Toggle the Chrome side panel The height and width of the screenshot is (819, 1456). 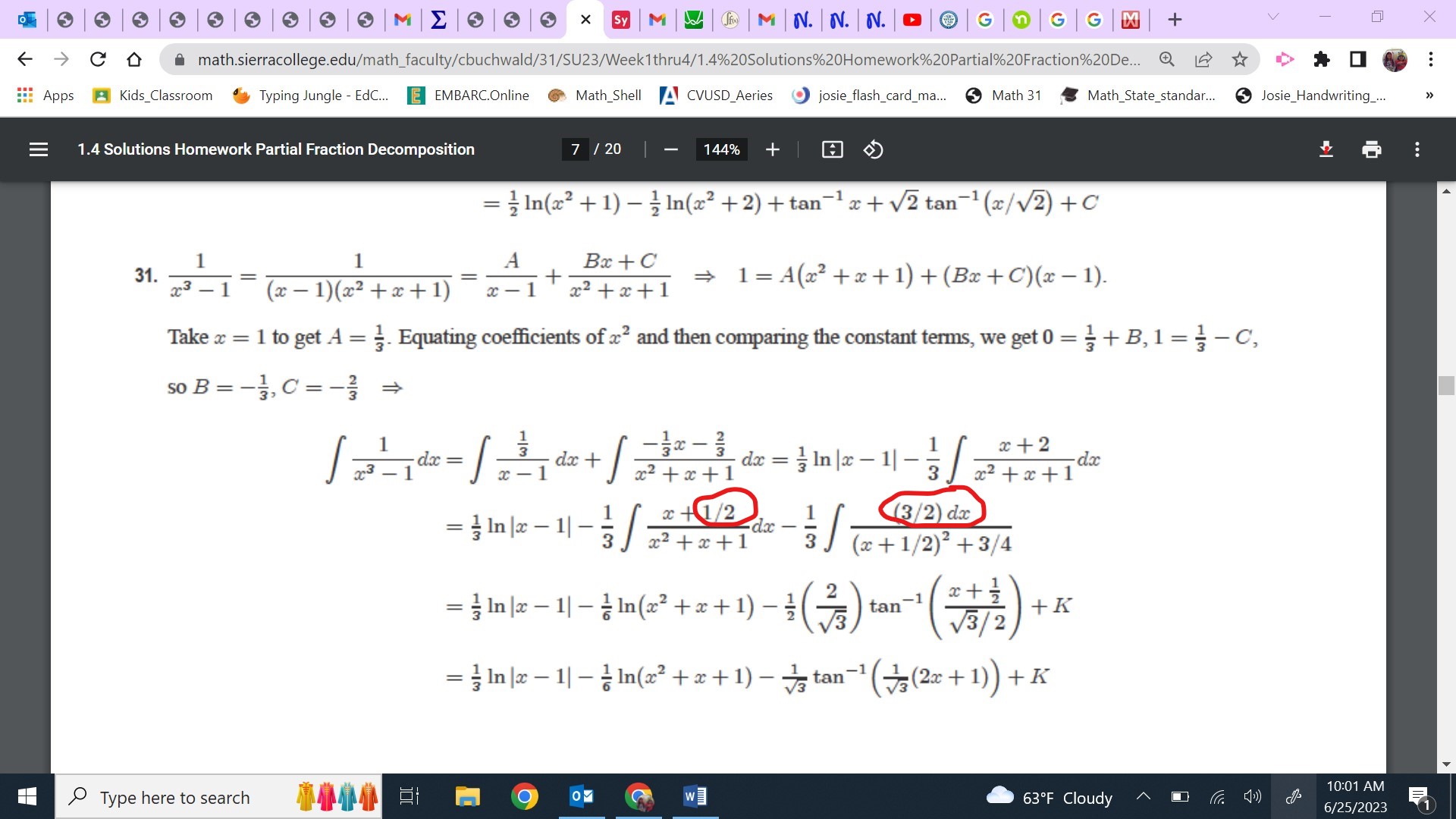point(1357,59)
